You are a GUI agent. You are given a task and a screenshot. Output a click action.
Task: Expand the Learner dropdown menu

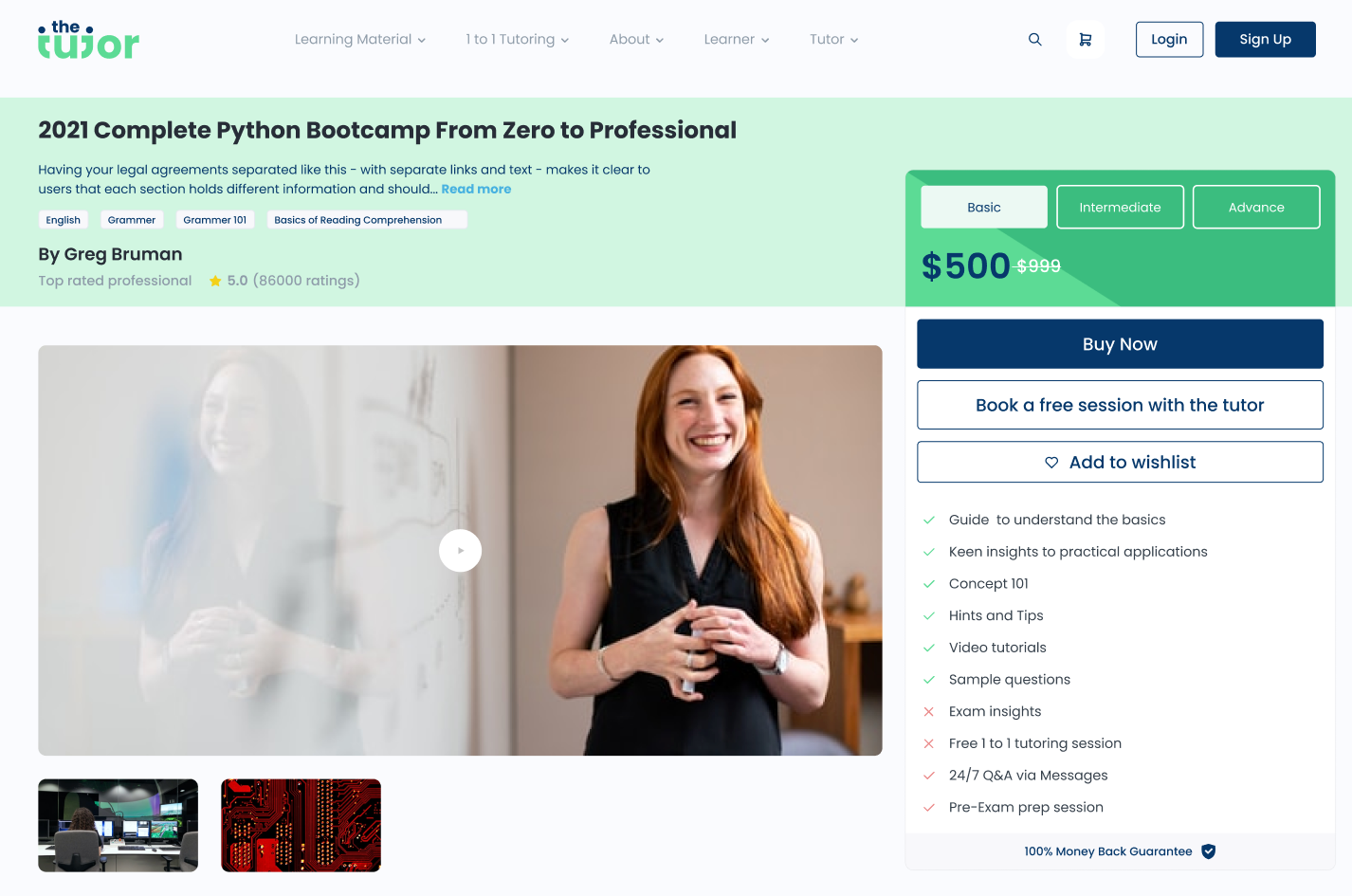point(736,40)
